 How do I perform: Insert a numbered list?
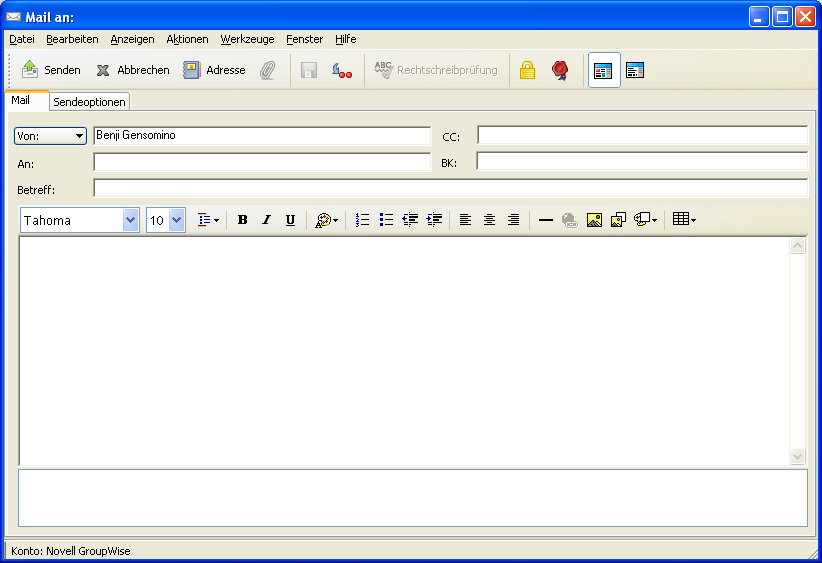[x=362, y=220]
